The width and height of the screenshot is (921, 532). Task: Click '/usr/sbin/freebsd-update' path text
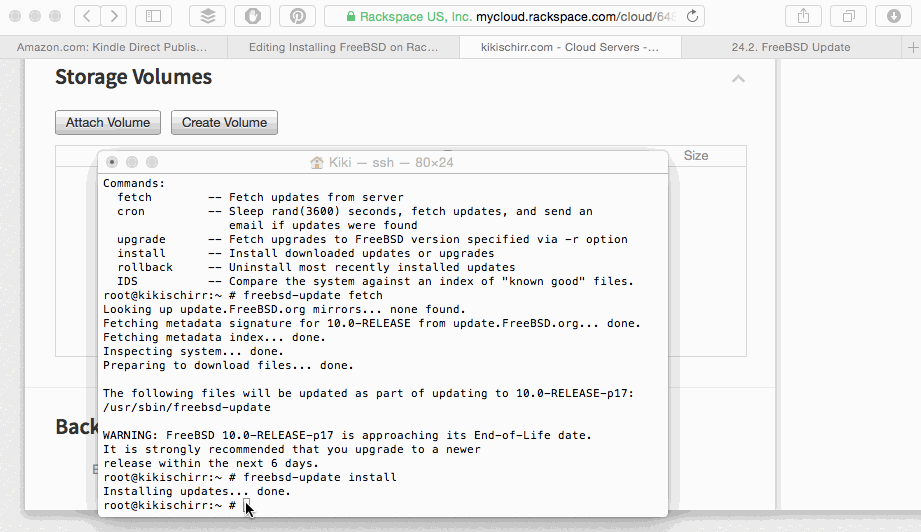click(187, 408)
